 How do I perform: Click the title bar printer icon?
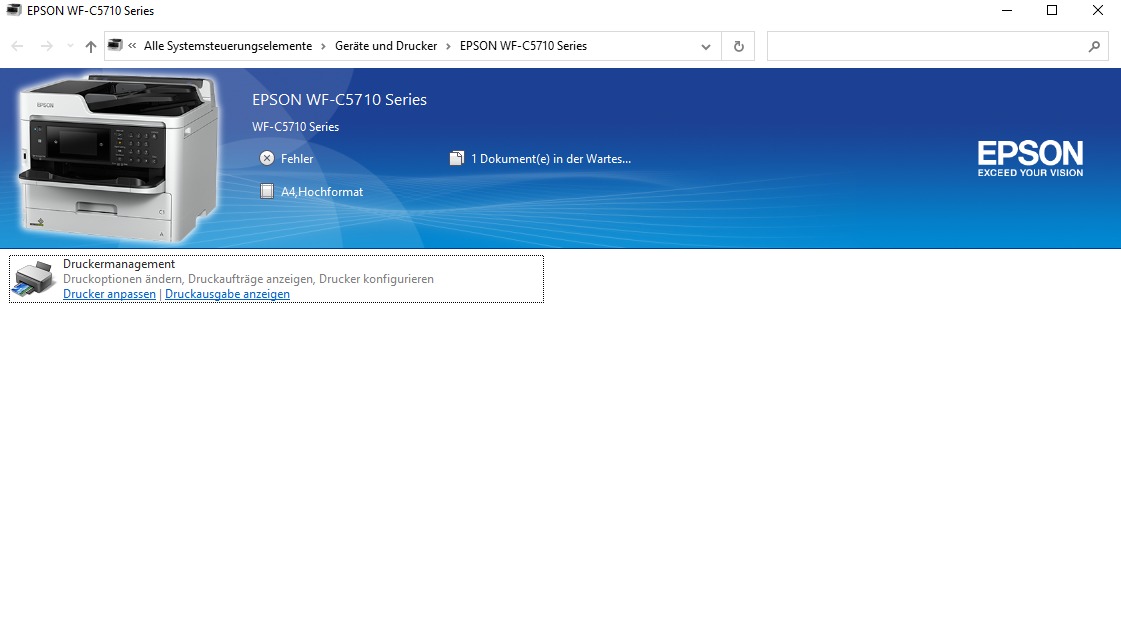click(14, 10)
